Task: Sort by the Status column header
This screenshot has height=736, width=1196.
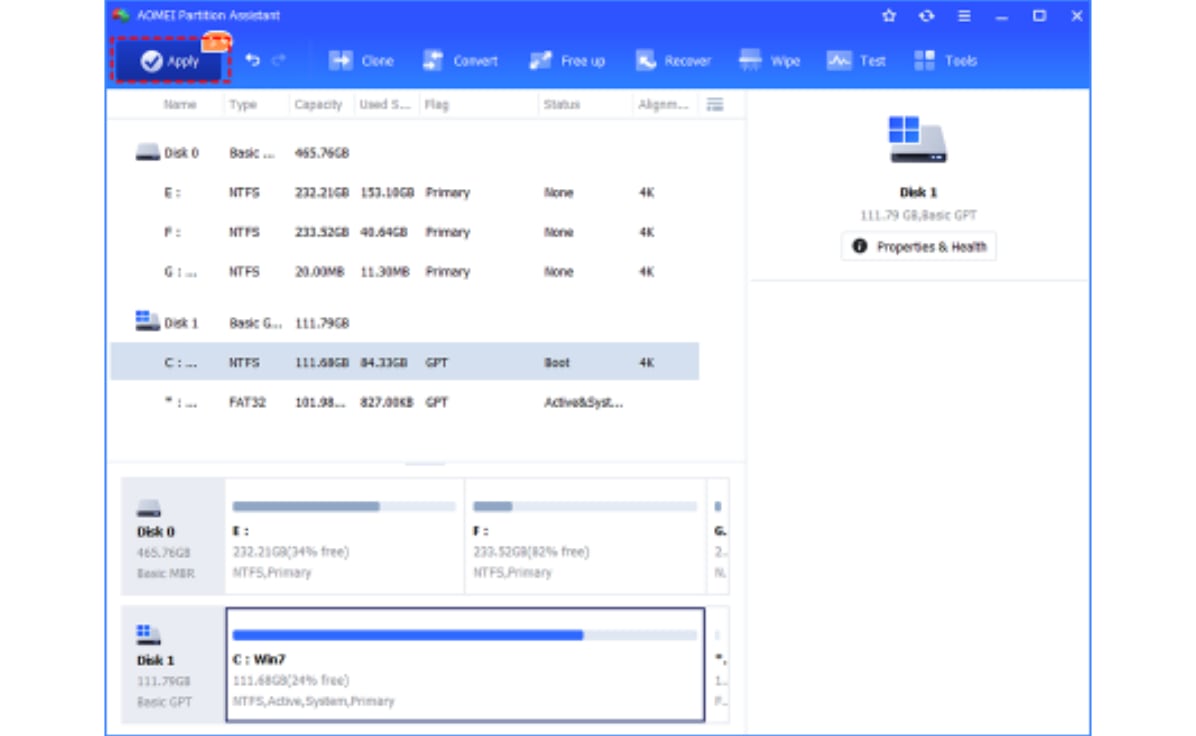Action: (x=561, y=104)
